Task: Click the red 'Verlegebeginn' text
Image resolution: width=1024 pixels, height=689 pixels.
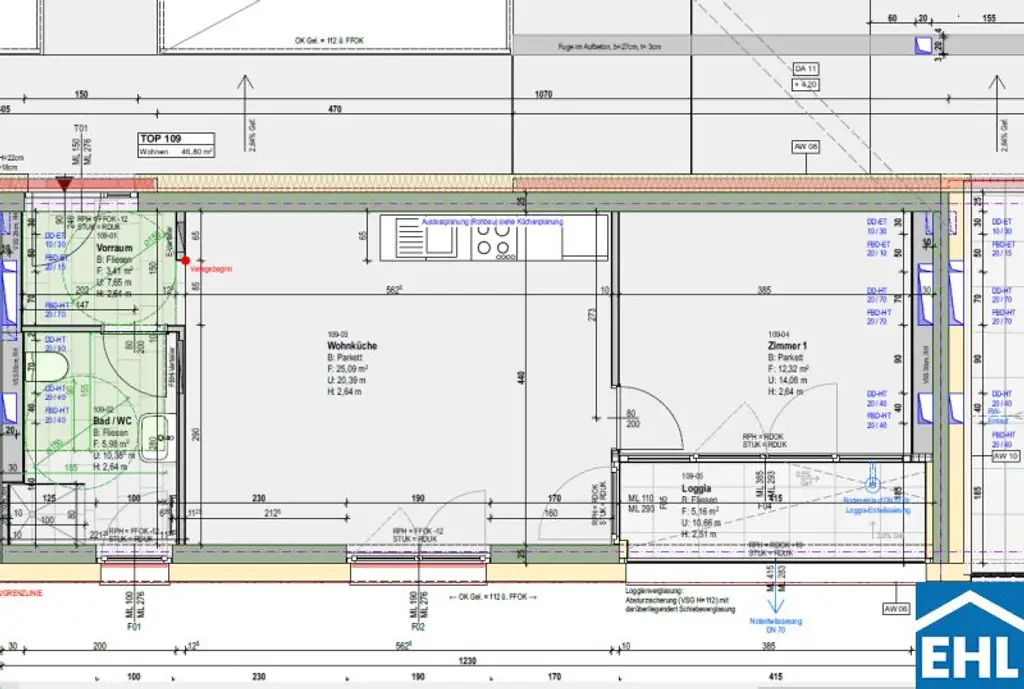Action: [211, 269]
